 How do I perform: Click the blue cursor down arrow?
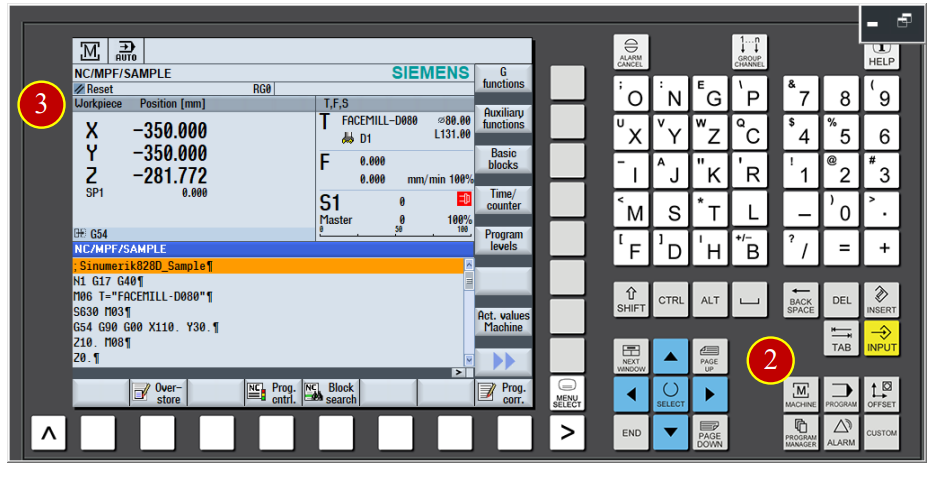pyautogui.click(x=670, y=432)
